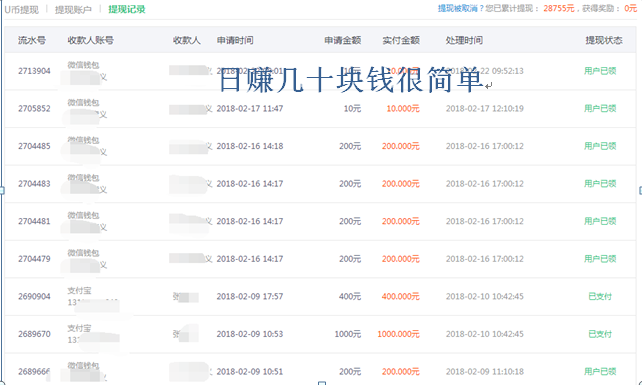Click 200.000元 paid amount in row 2704481

[400, 222]
